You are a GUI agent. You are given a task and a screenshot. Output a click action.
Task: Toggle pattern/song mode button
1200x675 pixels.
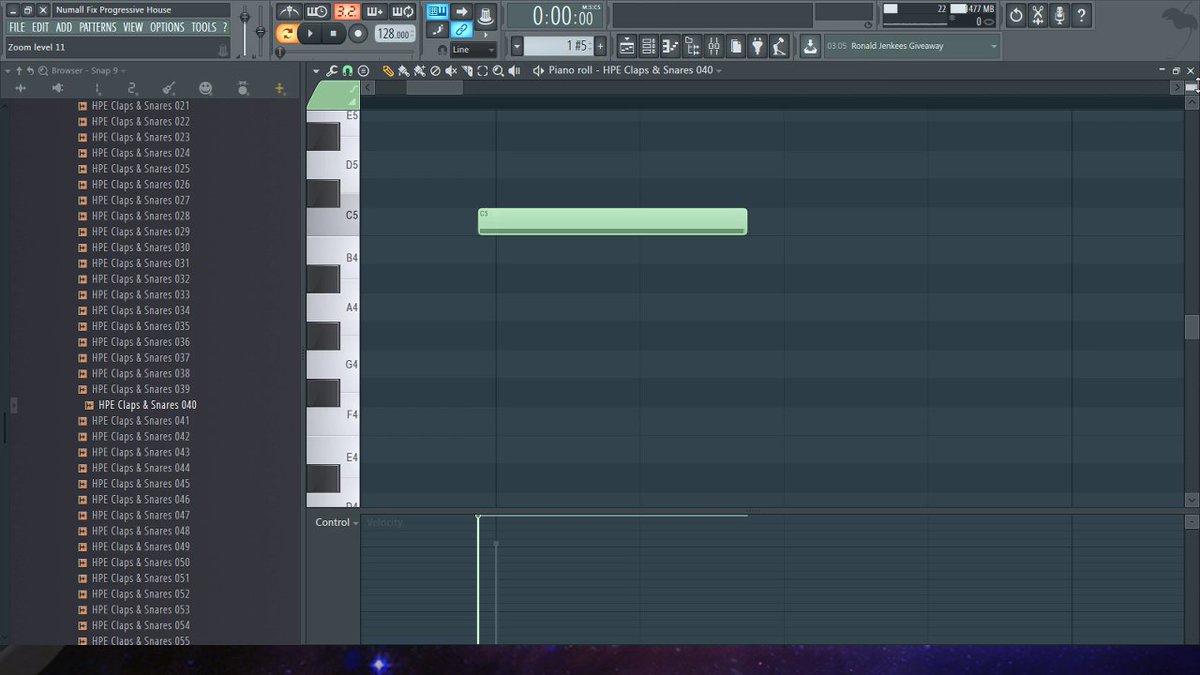coord(287,33)
